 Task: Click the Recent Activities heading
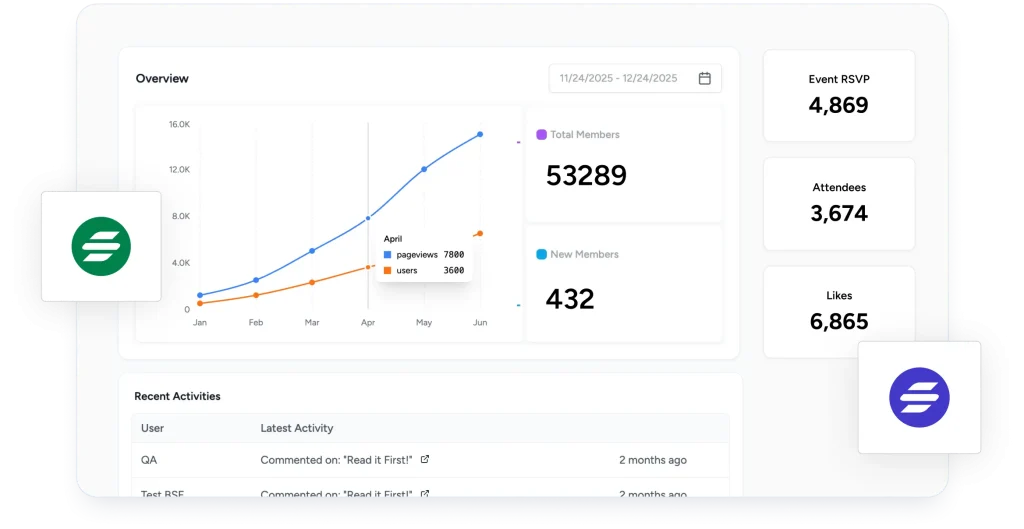pos(177,396)
